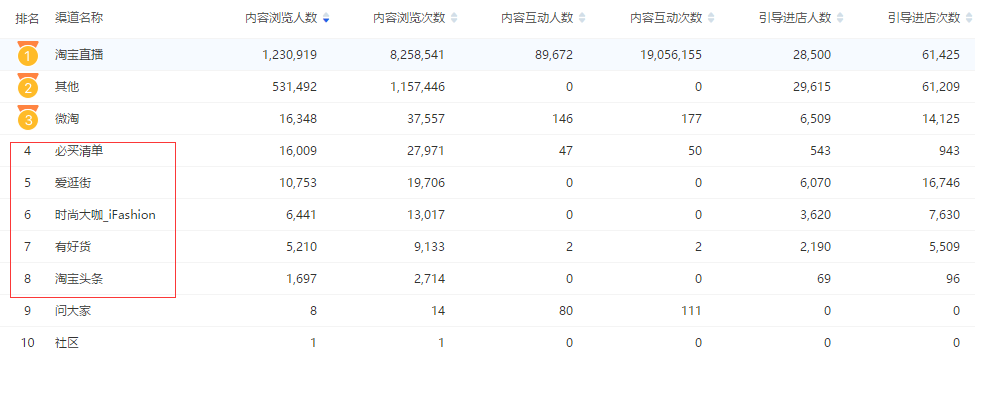Click the 内容互动次数 header label

pyautogui.click(x=666, y=18)
